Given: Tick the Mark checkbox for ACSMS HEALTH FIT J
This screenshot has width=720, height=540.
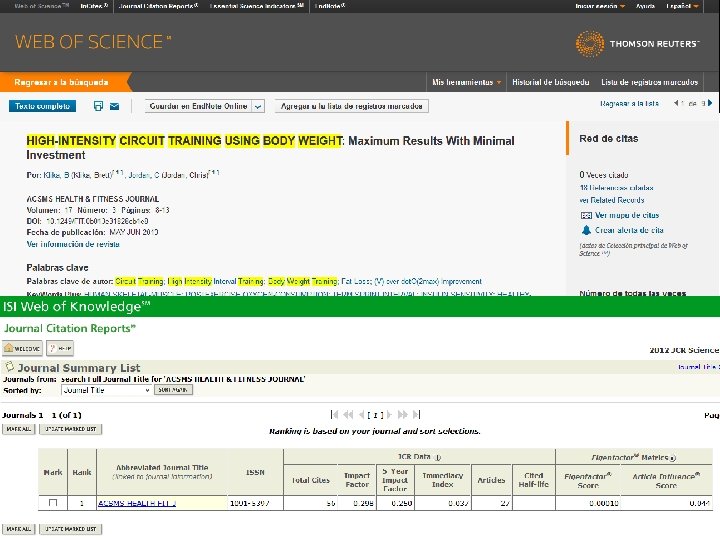Looking at the screenshot, I should [x=53, y=503].
